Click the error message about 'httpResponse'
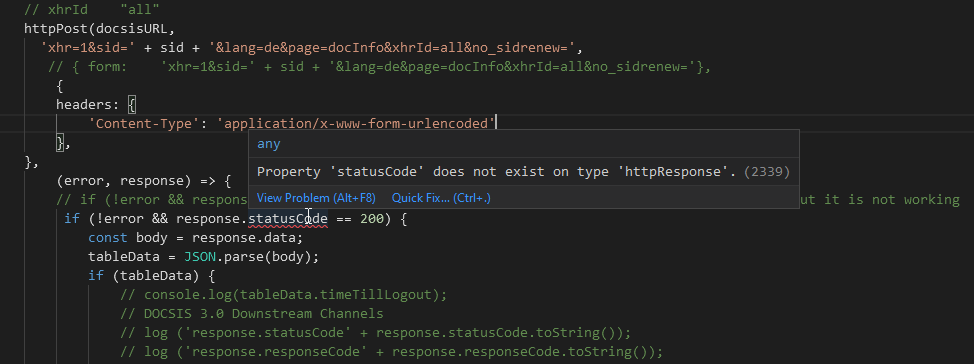 click(497, 172)
